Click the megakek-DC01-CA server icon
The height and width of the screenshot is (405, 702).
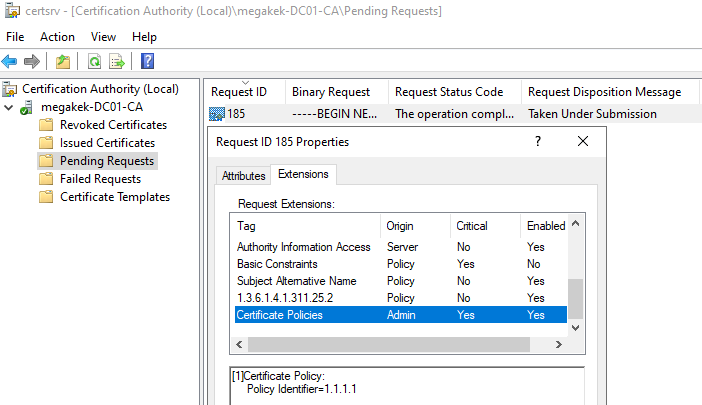29,107
